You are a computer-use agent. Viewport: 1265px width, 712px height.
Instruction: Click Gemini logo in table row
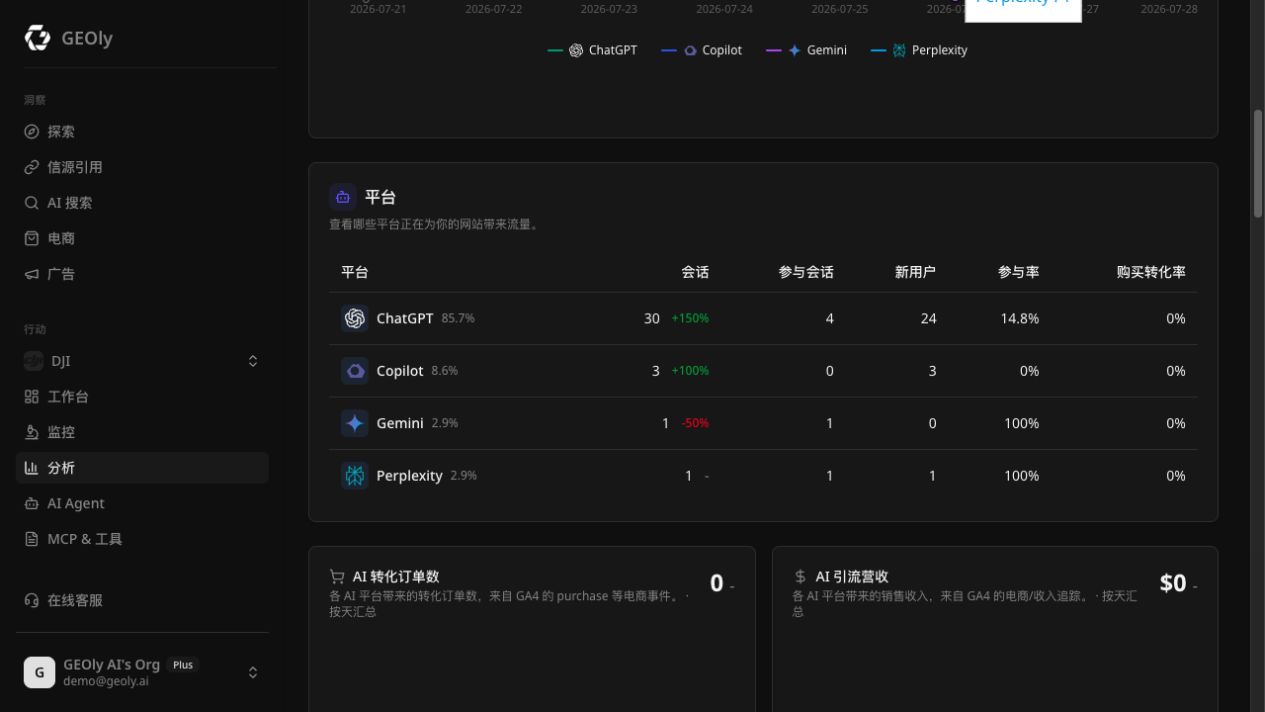point(354,423)
